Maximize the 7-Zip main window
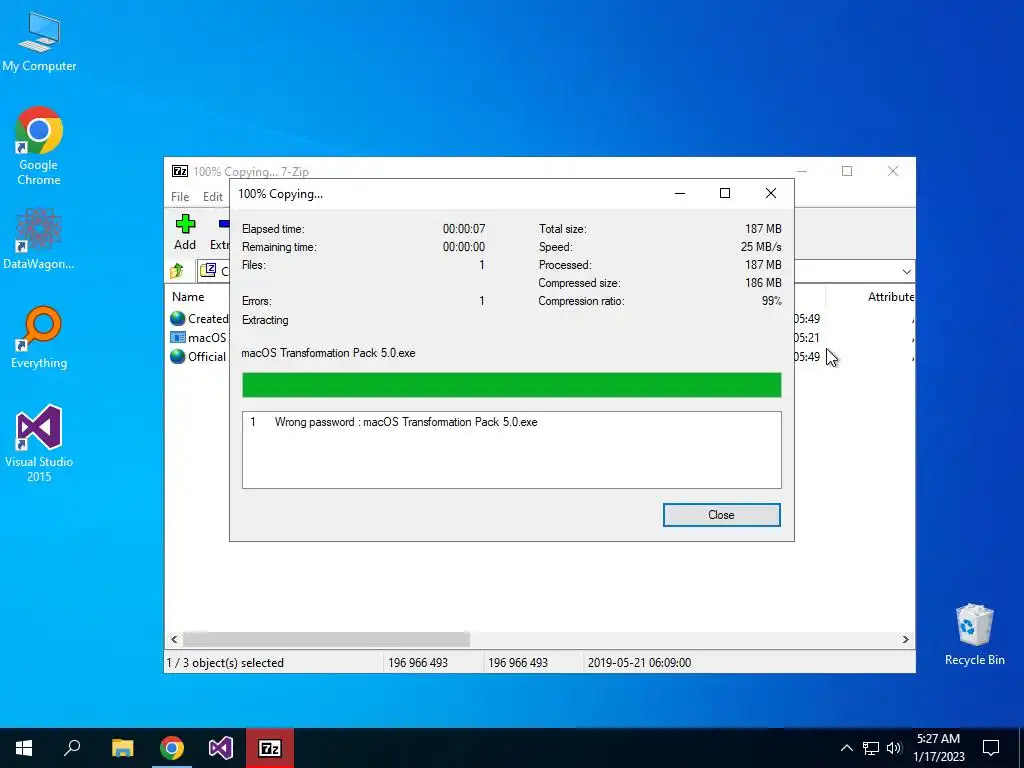 point(847,171)
